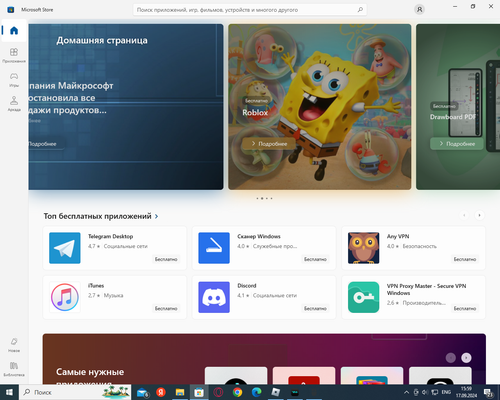Click Подробнее button on the Roblox banner
The width and height of the screenshot is (500, 400).
[269, 144]
